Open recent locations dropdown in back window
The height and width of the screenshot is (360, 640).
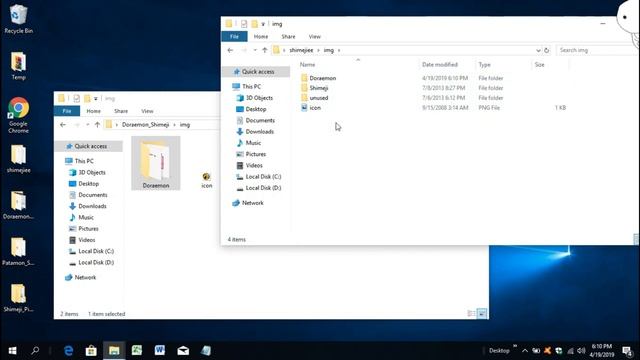(88, 125)
